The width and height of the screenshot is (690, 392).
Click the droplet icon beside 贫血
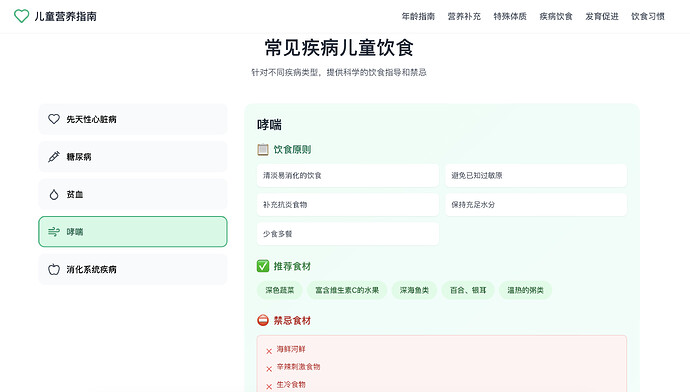tap(54, 194)
